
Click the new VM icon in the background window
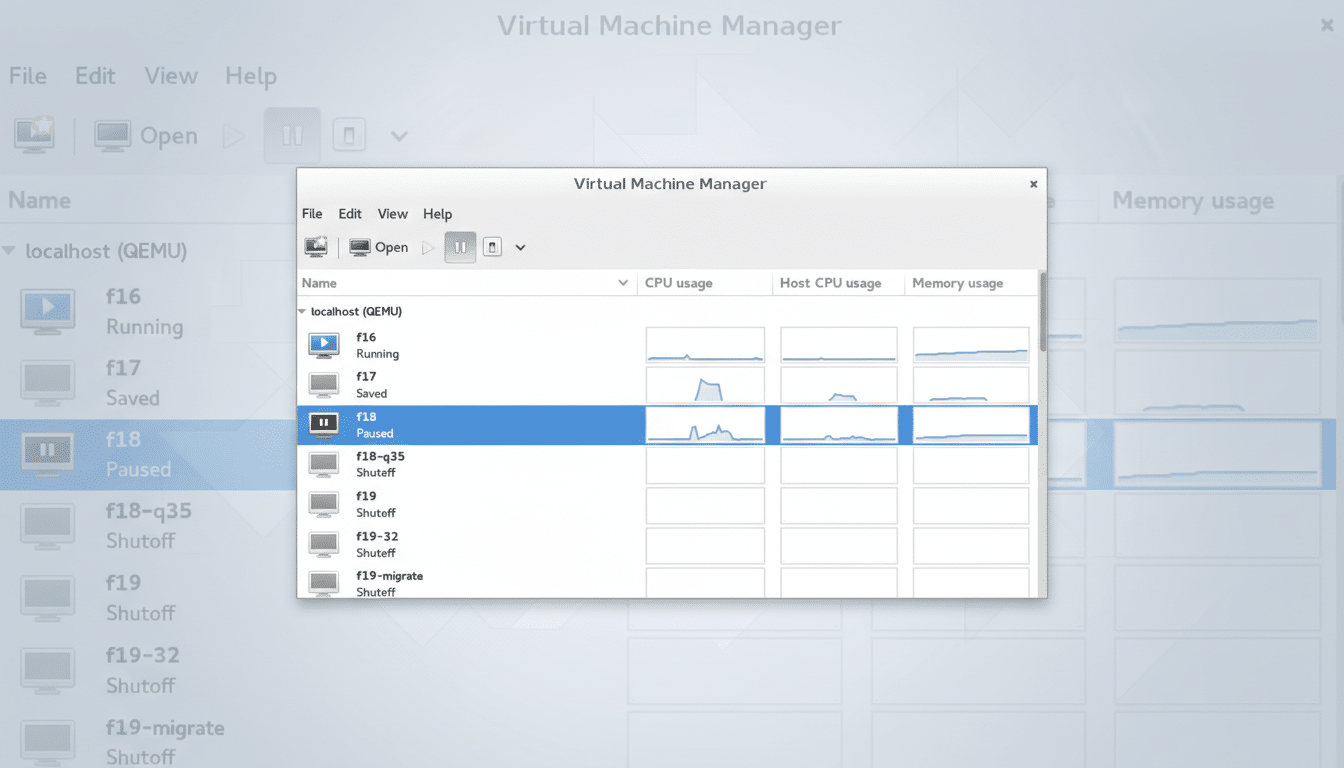(33, 135)
